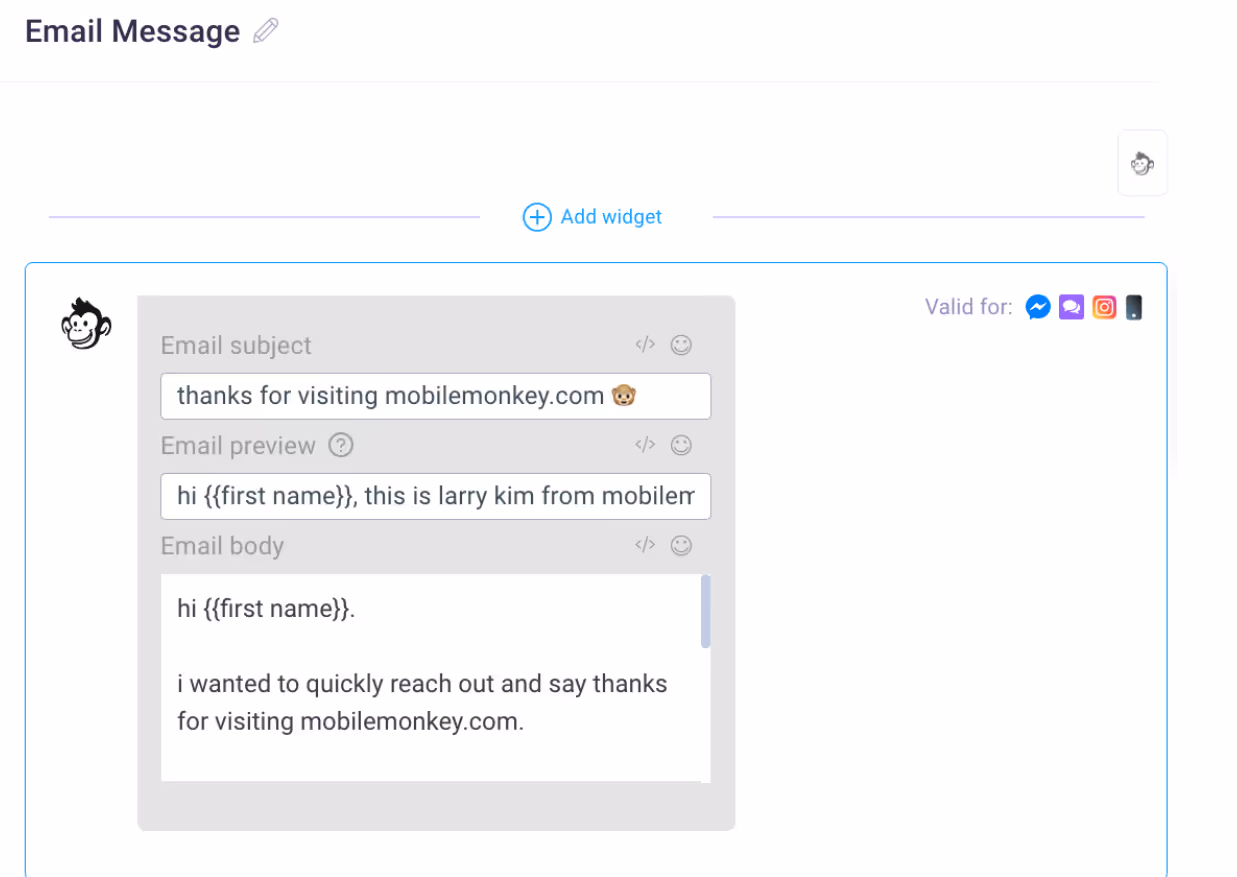The width and height of the screenshot is (1237, 877).
Task: Open the emoji picker for Email subject
Action: [681, 344]
